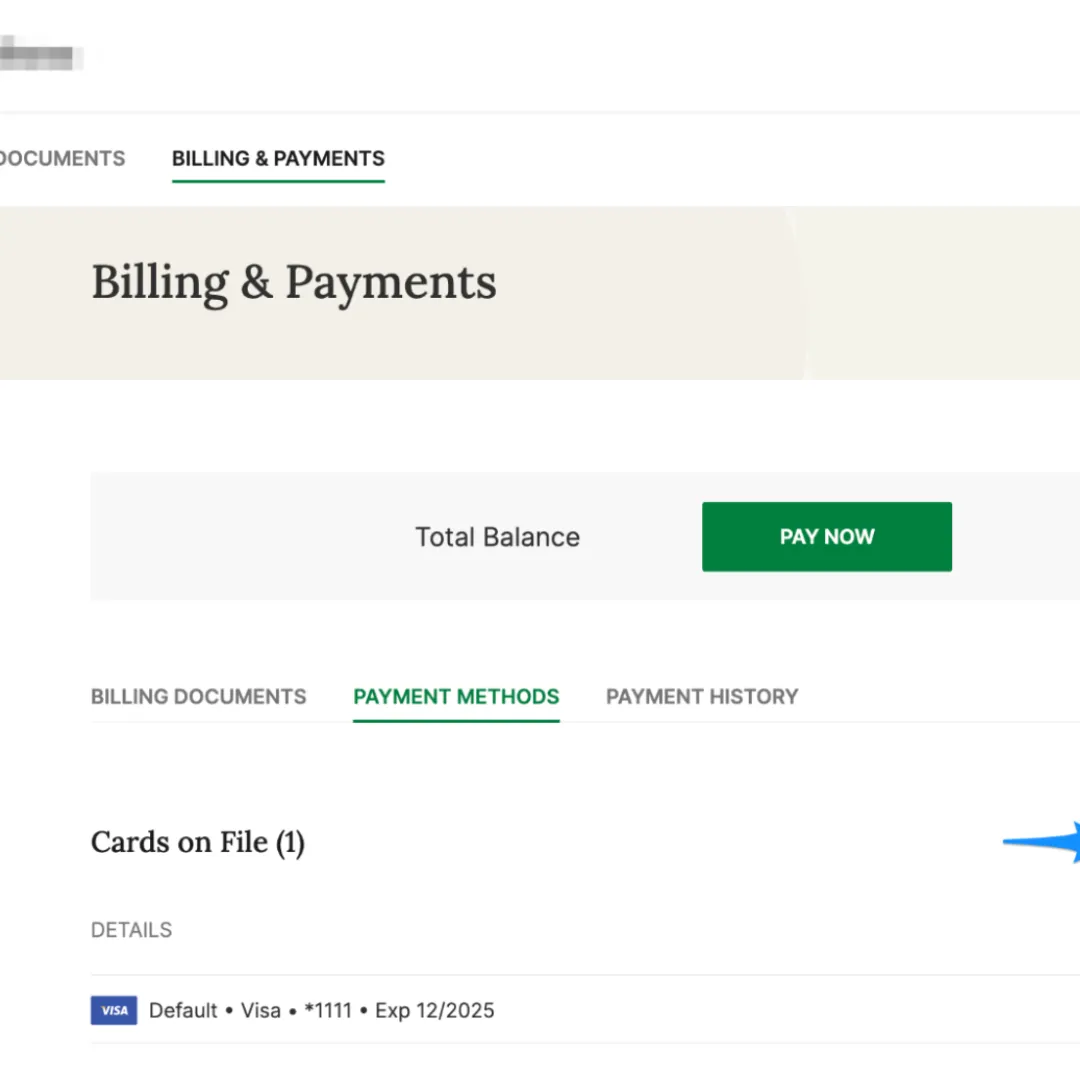Select the Payment Methods tab
This screenshot has height=1080, width=1080.
pos(456,696)
